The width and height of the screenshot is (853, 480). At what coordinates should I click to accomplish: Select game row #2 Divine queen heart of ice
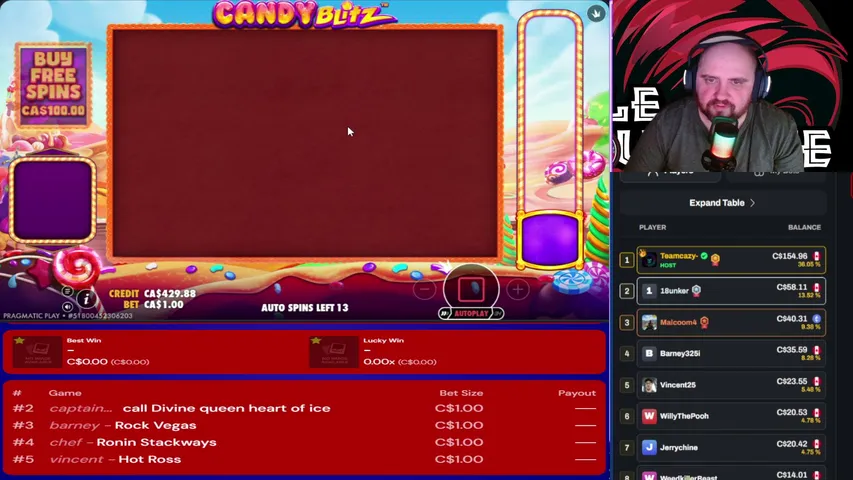point(305,408)
